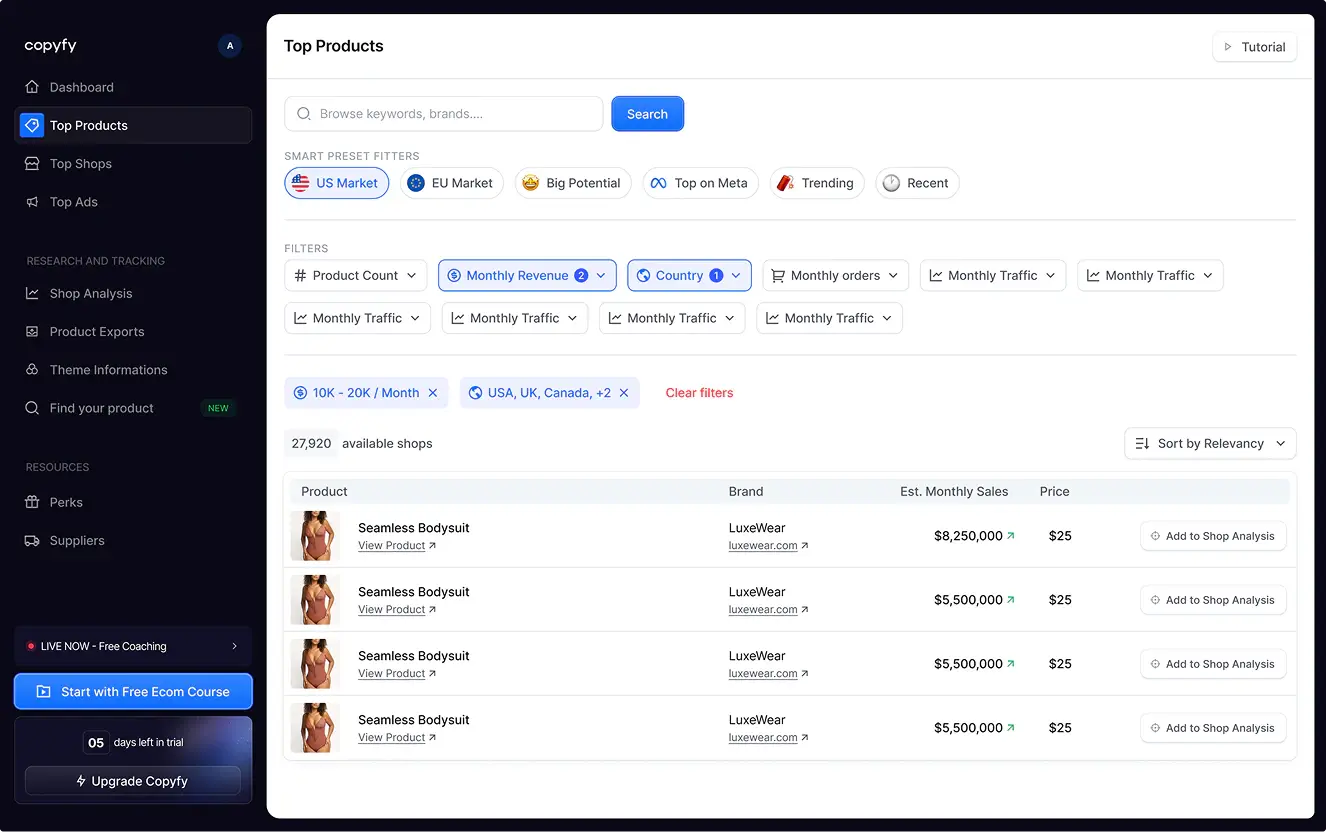The image size is (1326, 832).
Task: Click the Shop Analysis chart icon
Action: pyautogui.click(x=32, y=294)
